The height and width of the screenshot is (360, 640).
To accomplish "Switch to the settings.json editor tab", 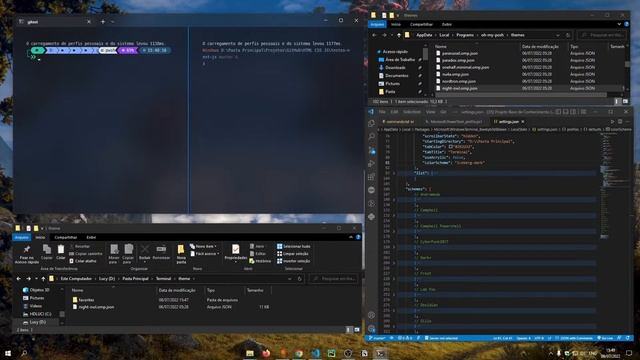I will coord(508,122).
